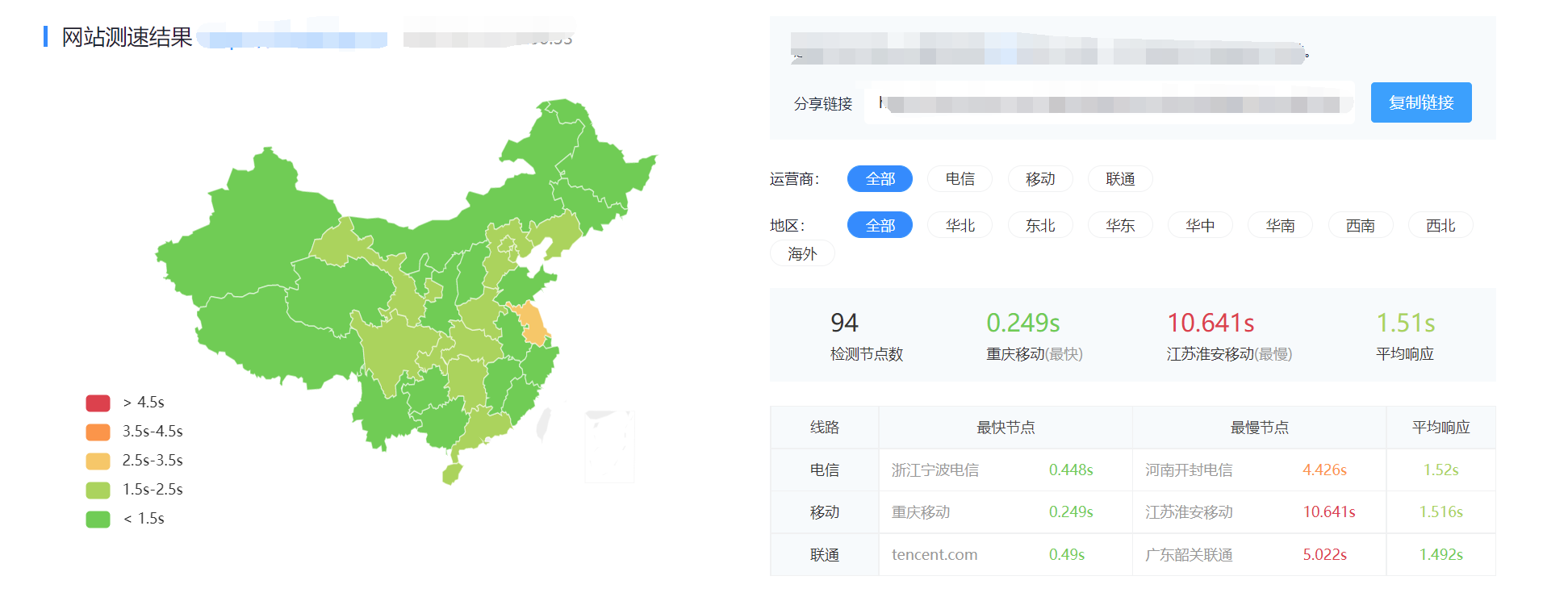Viewport: 1568px width, 597px height.
Task: Click the light green 1.5s-2.5s legend swatch
Action: click(98, 490)
